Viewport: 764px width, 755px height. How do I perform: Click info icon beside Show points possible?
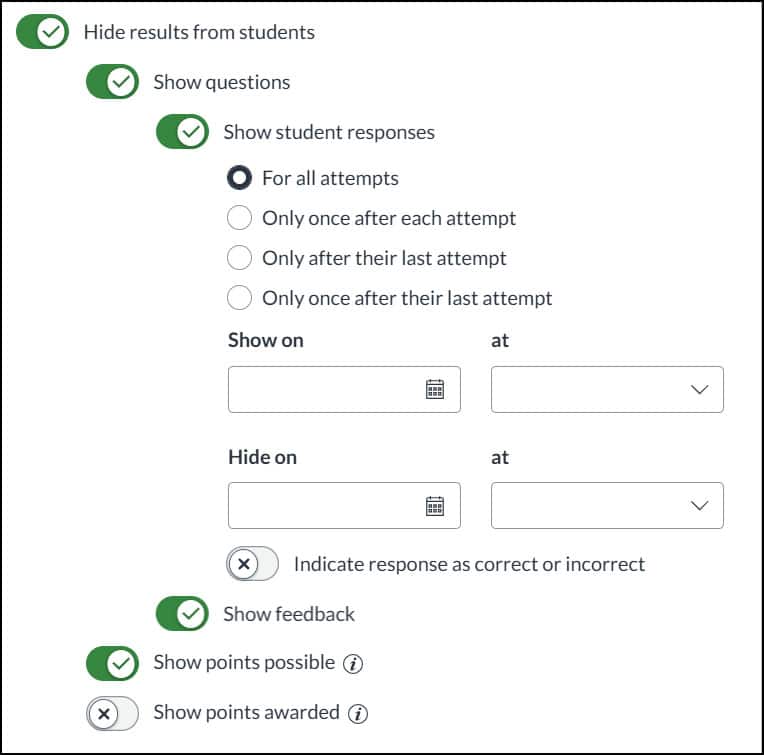pos(351,663)
